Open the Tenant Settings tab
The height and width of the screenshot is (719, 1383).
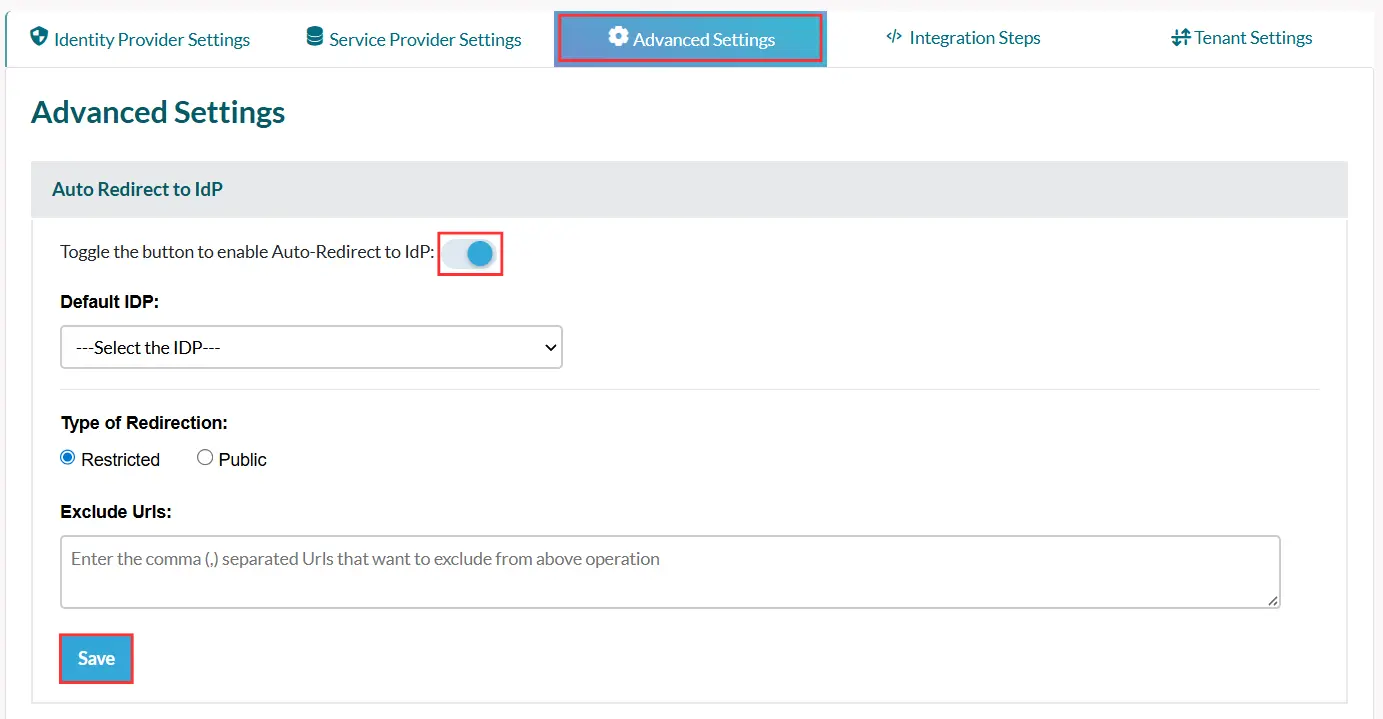pyautogui.click(x=1241, y=38)
